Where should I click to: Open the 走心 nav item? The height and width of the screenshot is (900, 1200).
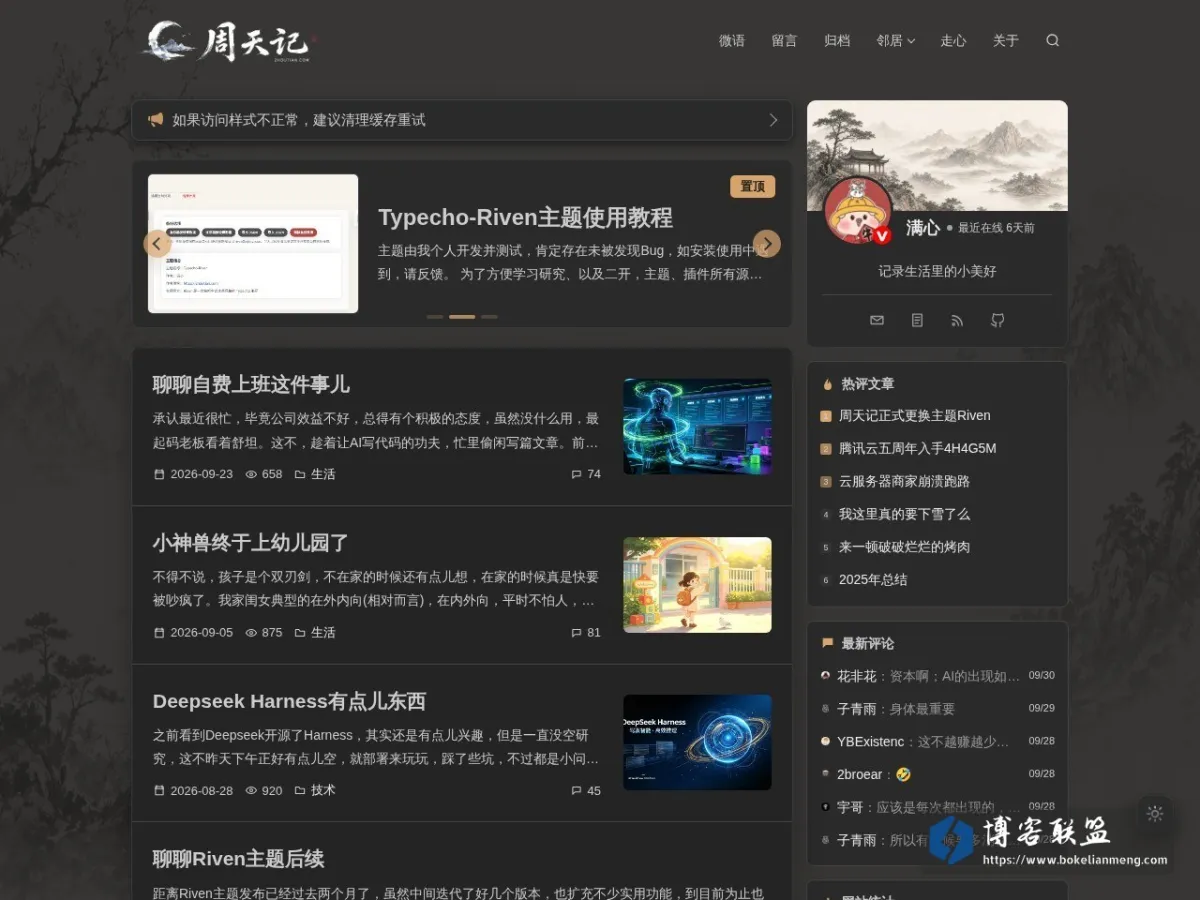(953, 41)
